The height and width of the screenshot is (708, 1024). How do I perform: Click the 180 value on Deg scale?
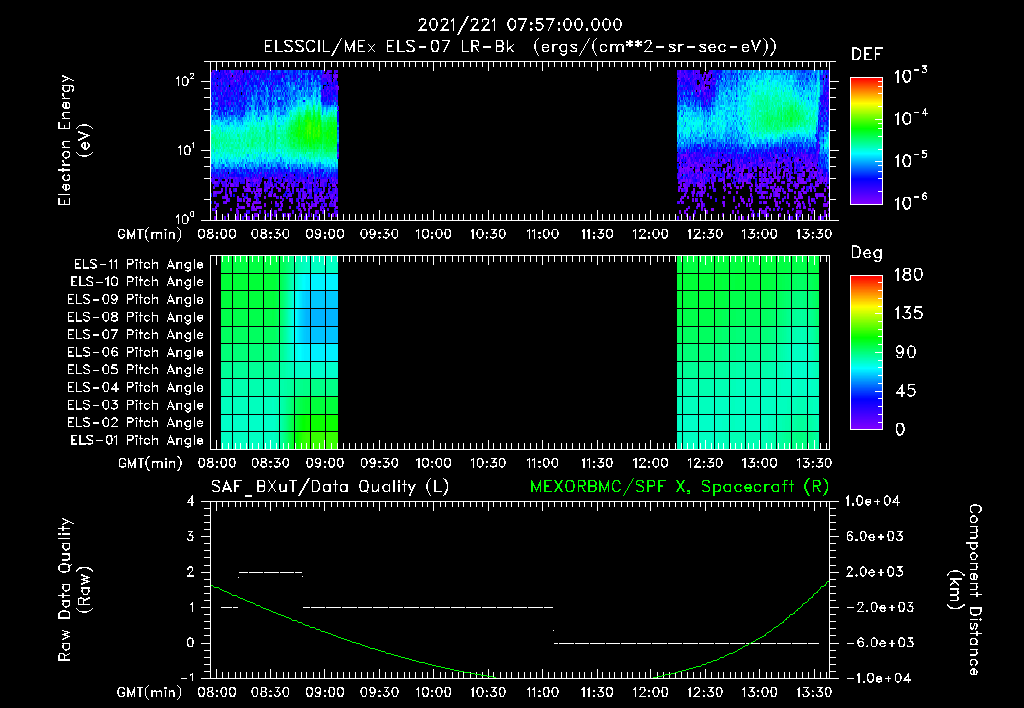[x=908, y=274]
